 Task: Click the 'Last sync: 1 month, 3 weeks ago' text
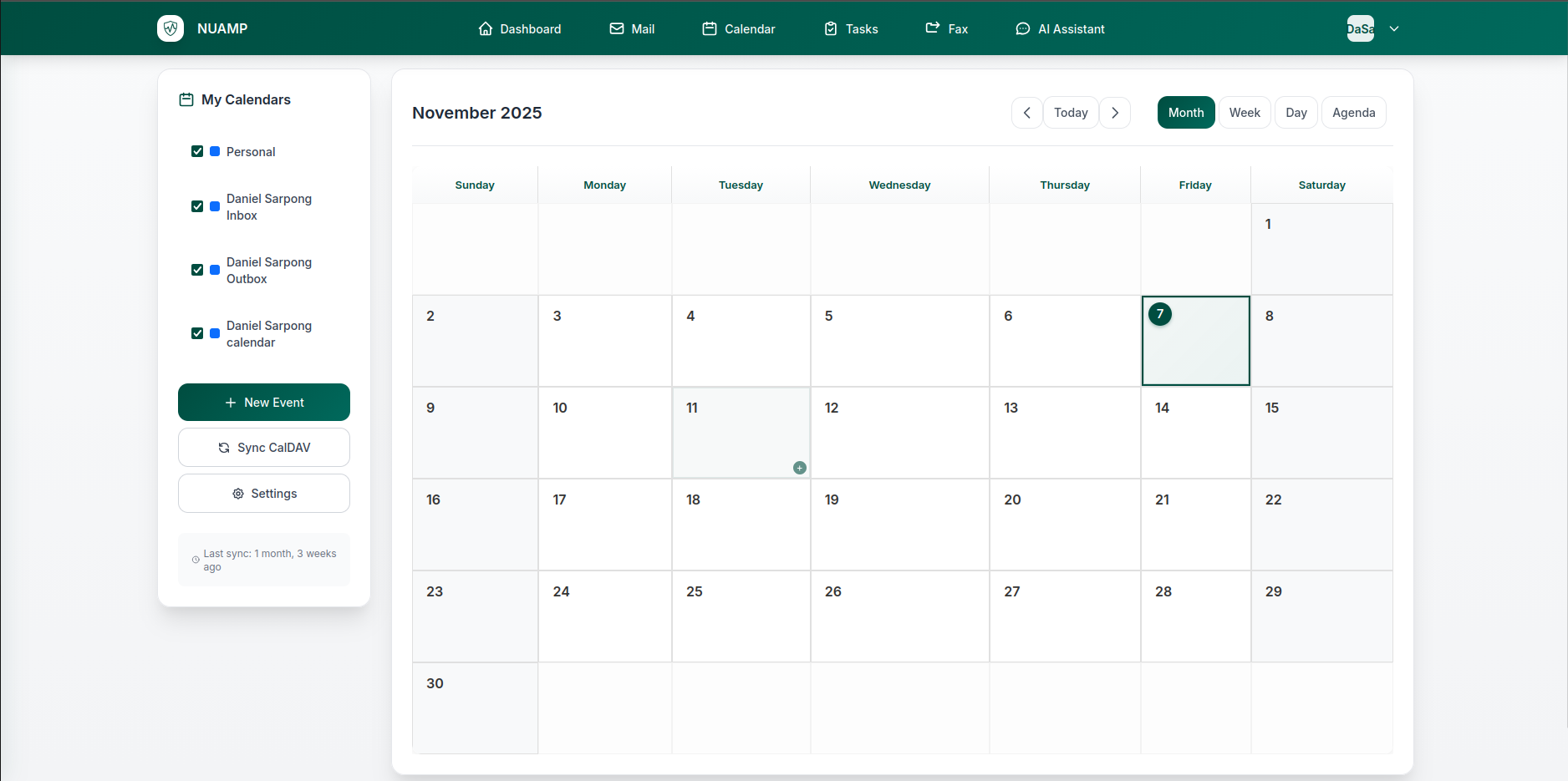270,560
